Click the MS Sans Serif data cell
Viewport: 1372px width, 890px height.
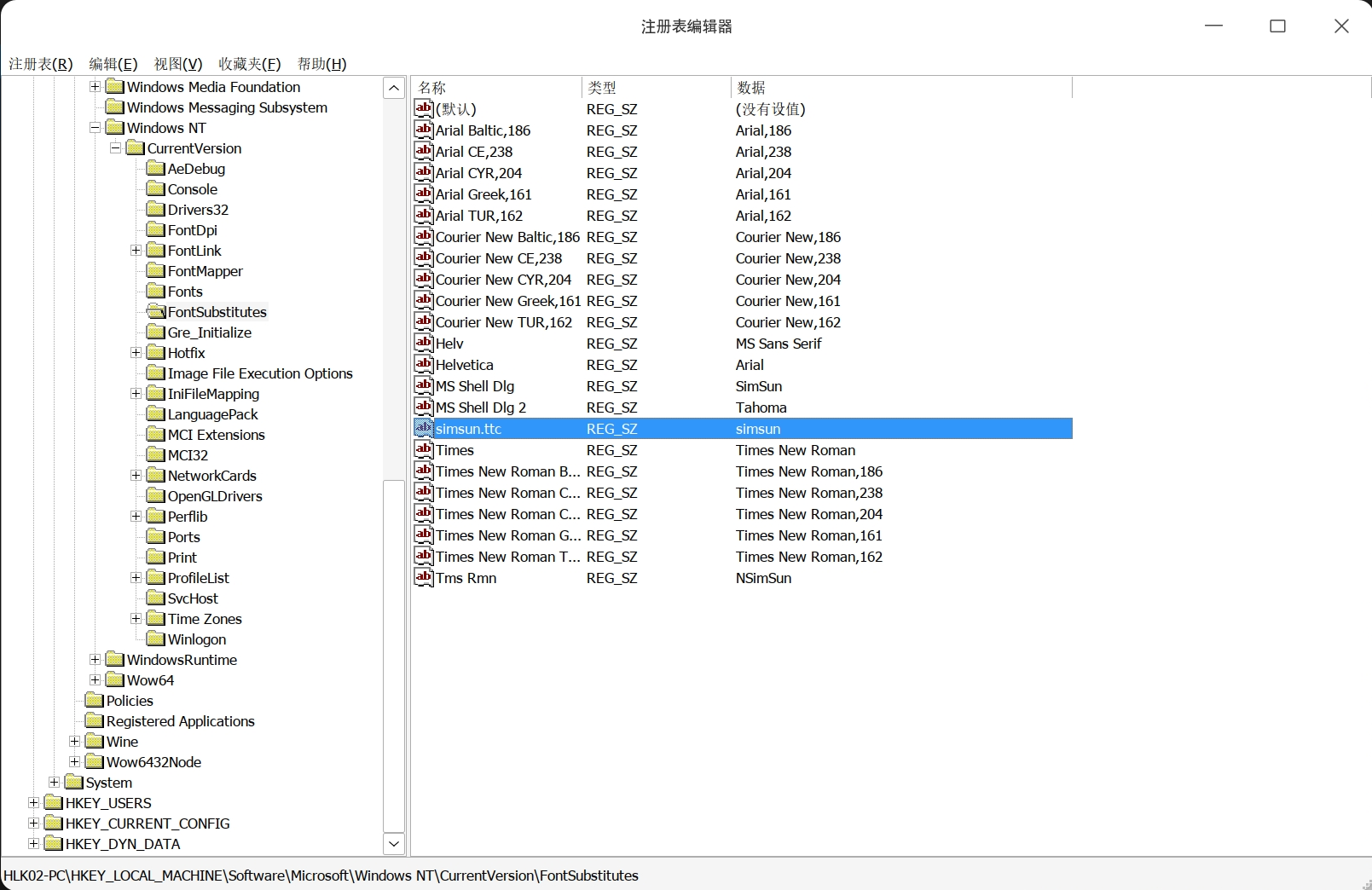click(x=779, y=344)
